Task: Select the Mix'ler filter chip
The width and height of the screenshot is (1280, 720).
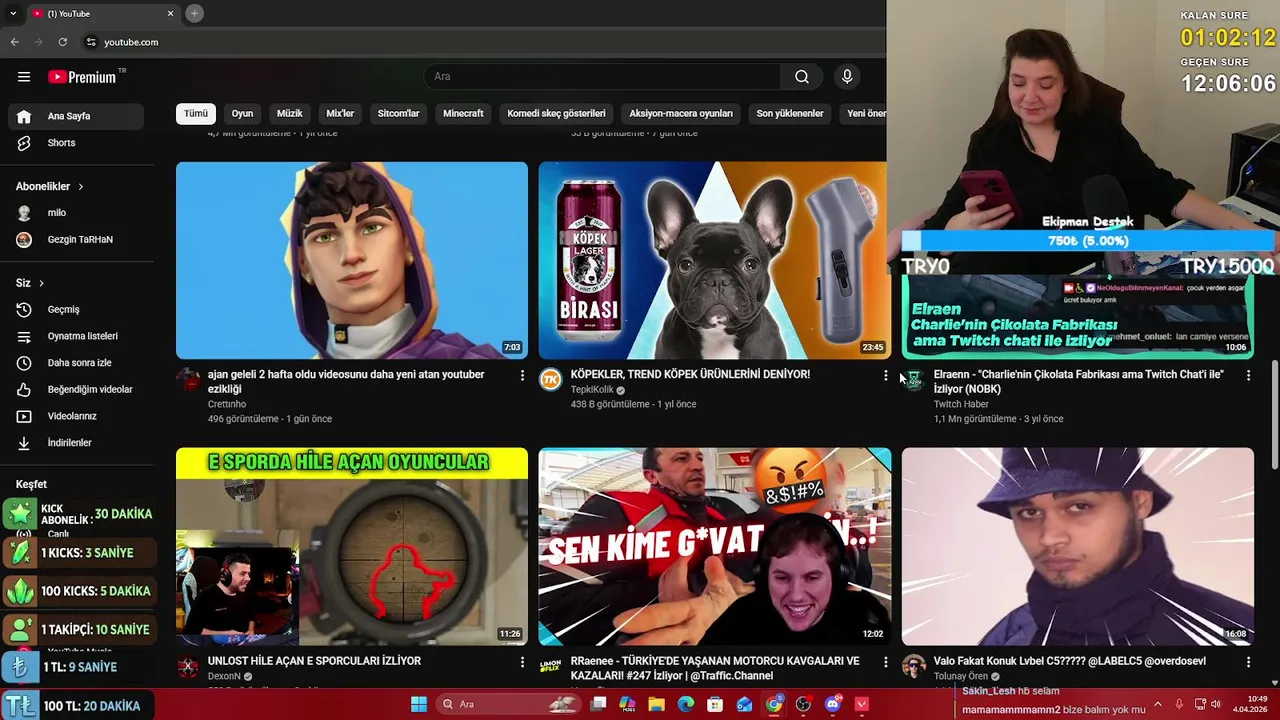Action: (x=340, y=114)
